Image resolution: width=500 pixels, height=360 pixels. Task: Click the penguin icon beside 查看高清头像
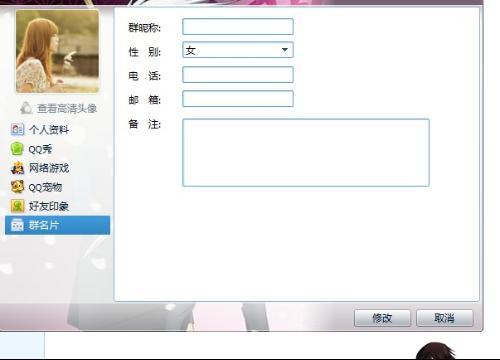point(26,108)
